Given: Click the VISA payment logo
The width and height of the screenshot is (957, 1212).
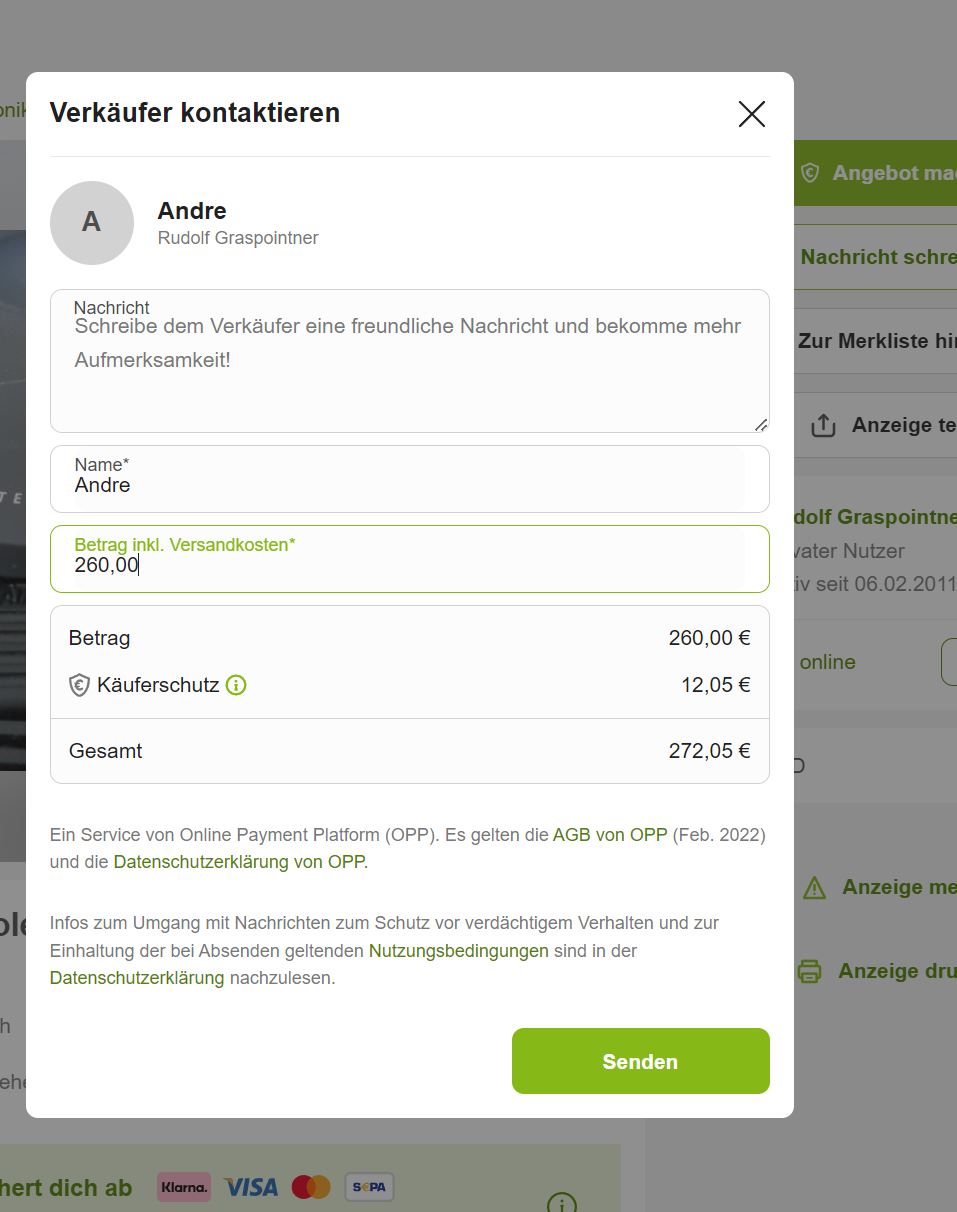Looking at the screenshot, I should [251, 1187].
